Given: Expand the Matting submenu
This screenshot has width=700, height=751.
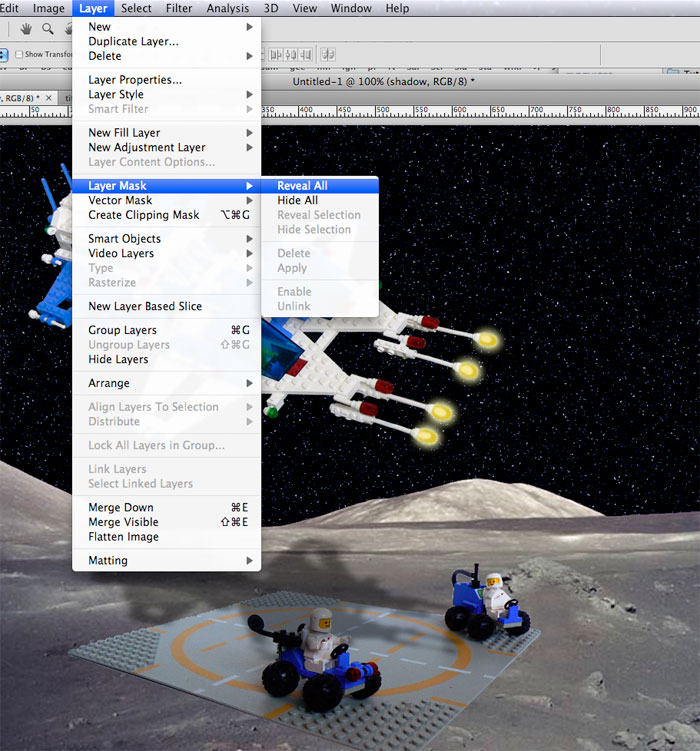Looking at the screenshot, I should coord(166,560).
